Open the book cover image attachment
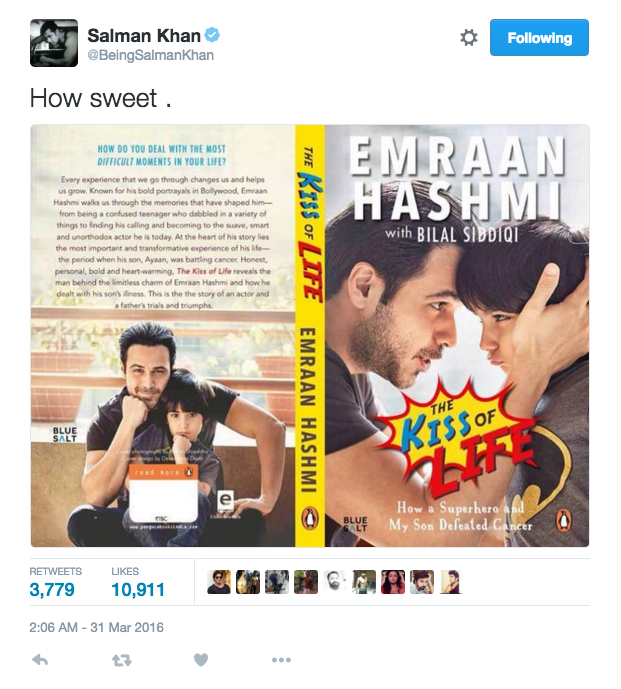 [x=310, y=336]
